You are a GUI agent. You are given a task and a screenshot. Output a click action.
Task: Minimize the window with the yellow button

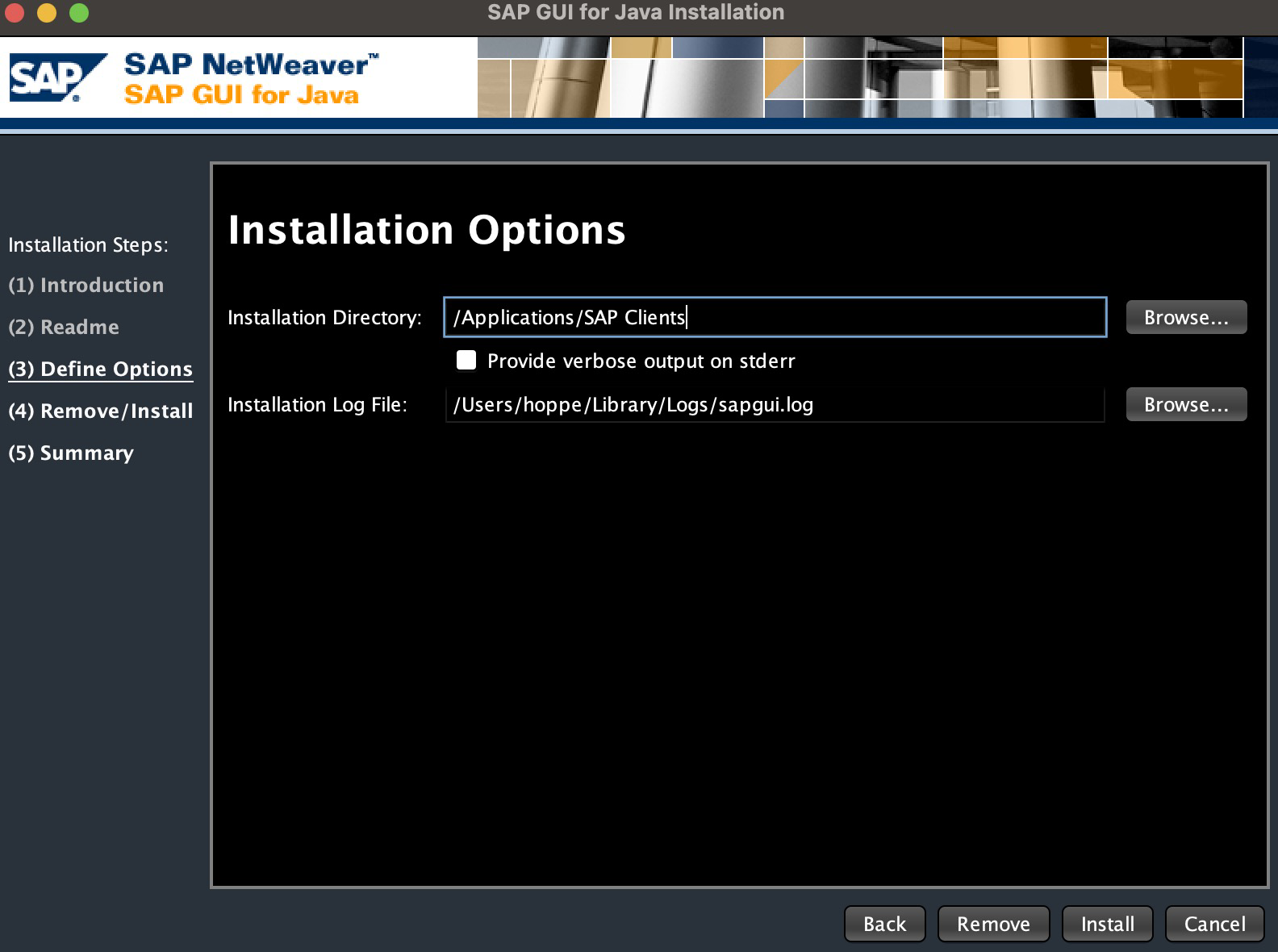click(x=47, y=13)
